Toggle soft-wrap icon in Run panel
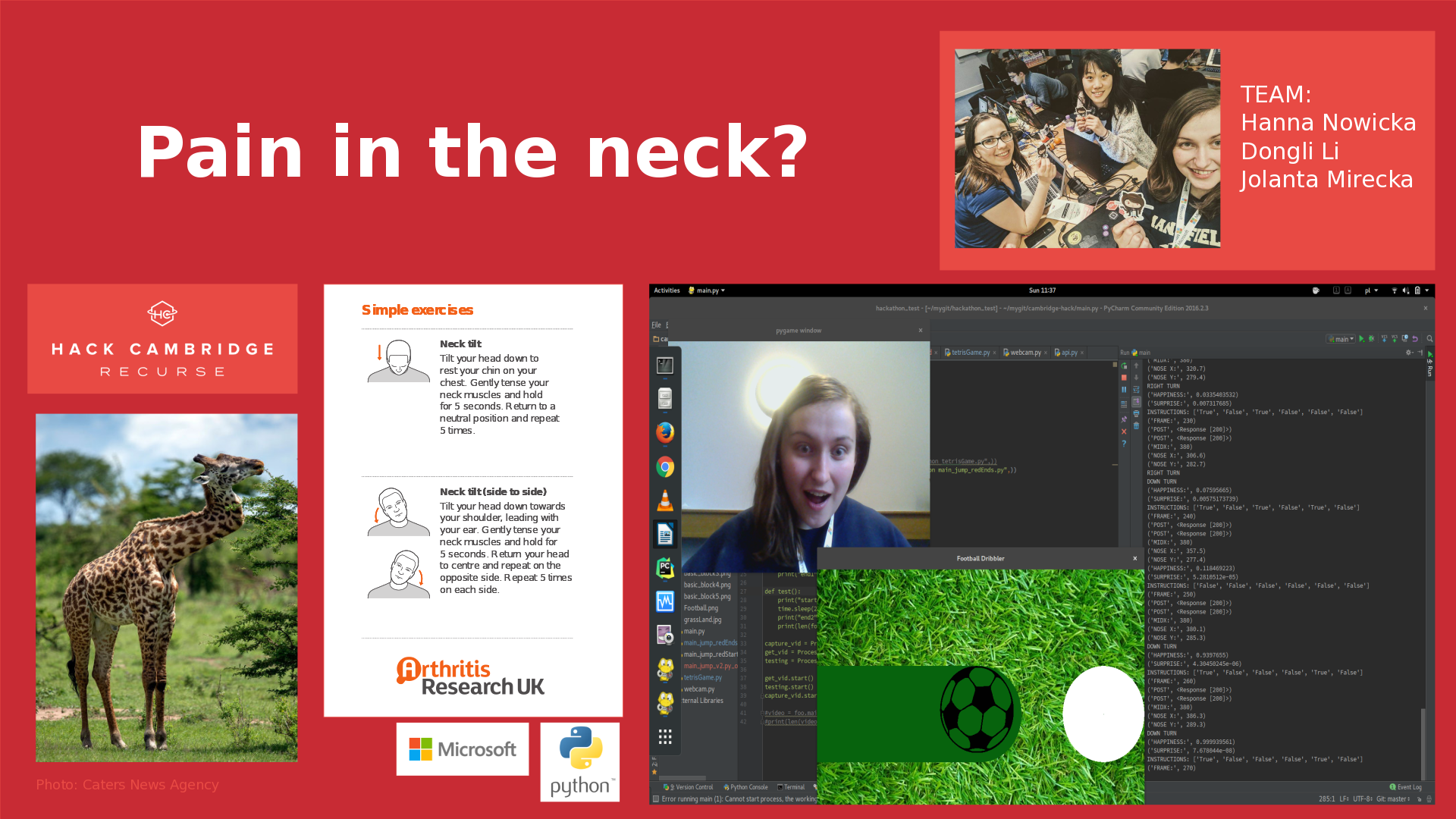This screenshot has width=1456, height=819. 1136,390
